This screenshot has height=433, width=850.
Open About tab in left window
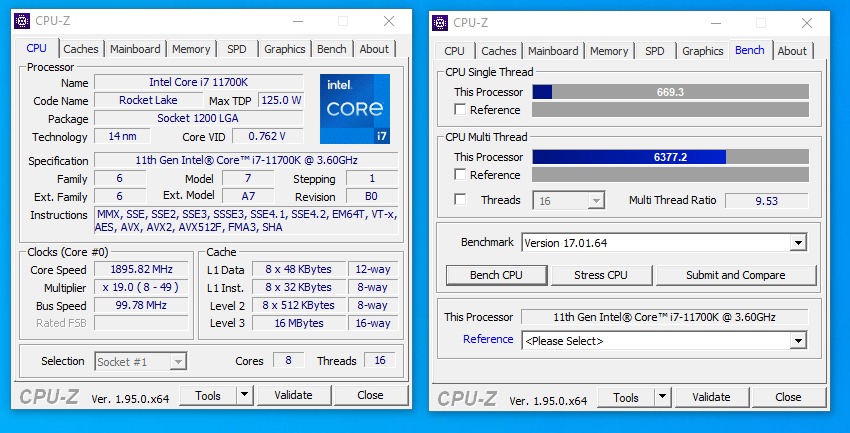click(374, 49)
